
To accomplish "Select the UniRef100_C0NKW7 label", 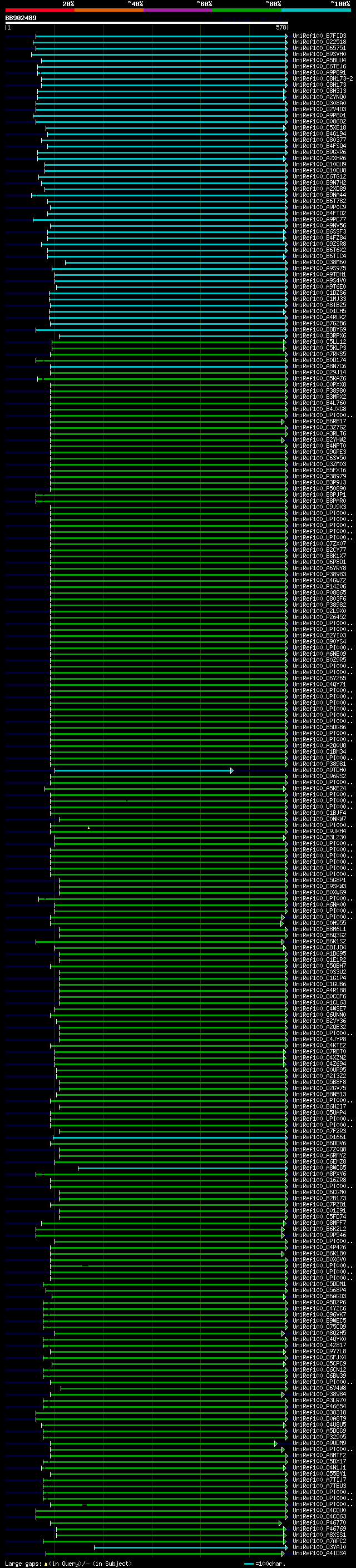I will (x=319, y=819).
